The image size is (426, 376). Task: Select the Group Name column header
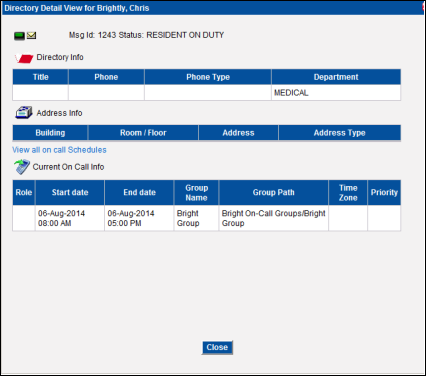point(196,193)
